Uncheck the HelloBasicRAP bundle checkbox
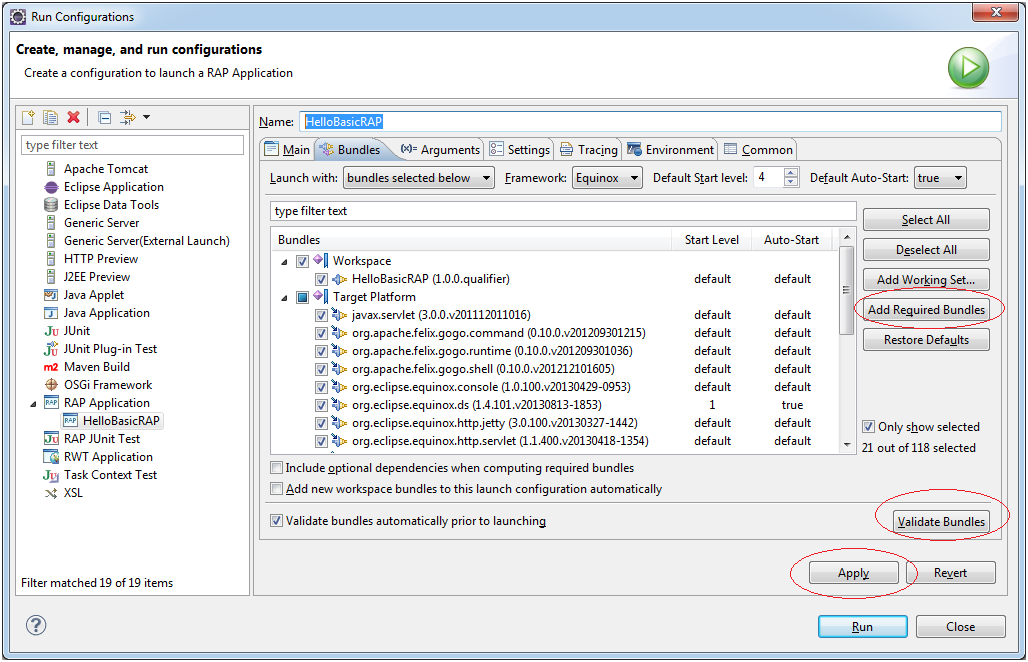Image resolution: width=1028 pixels, height=662 pixels. [321, 279]
